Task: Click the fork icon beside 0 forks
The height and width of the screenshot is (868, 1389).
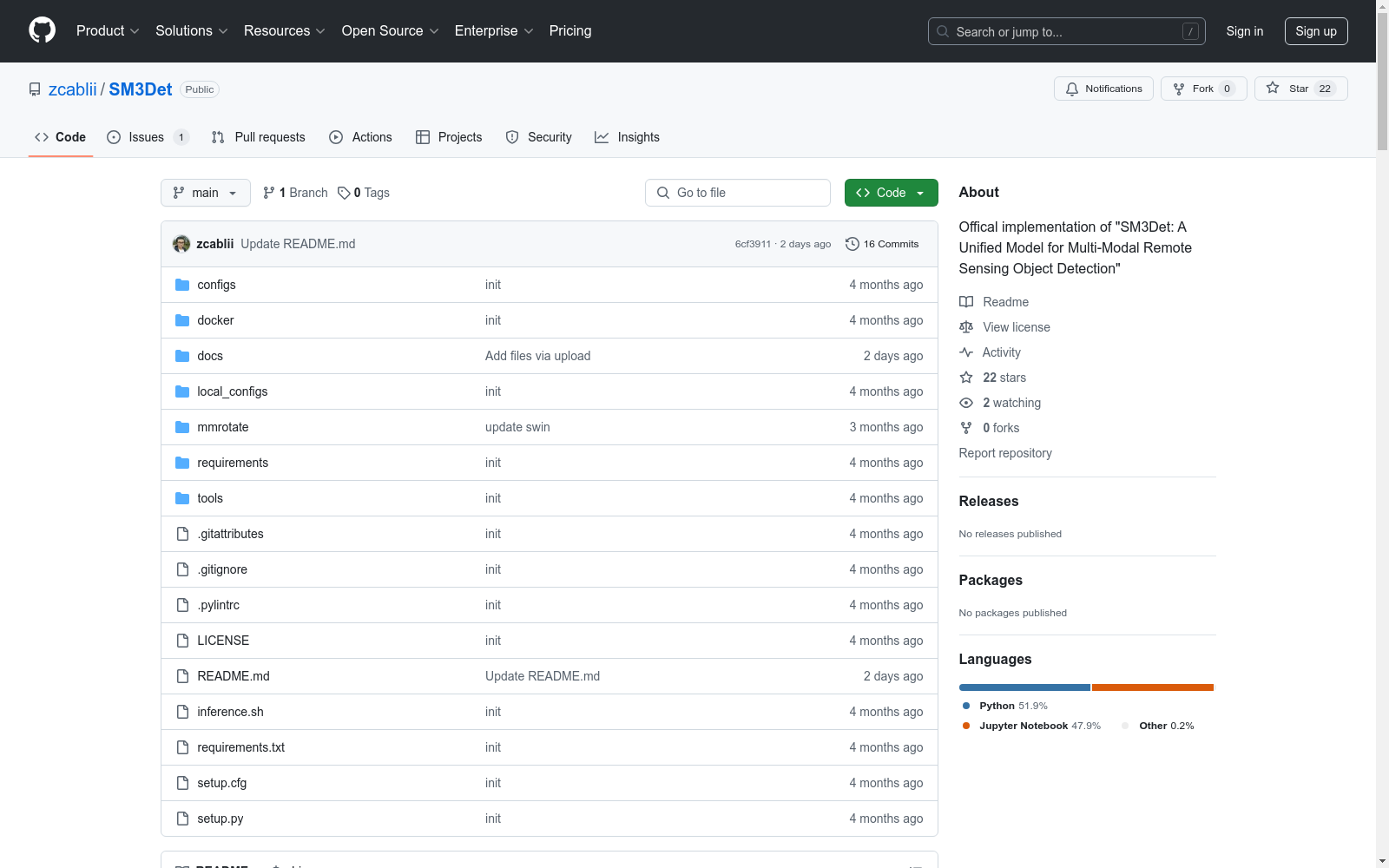Action: click(x=966, y=428)
